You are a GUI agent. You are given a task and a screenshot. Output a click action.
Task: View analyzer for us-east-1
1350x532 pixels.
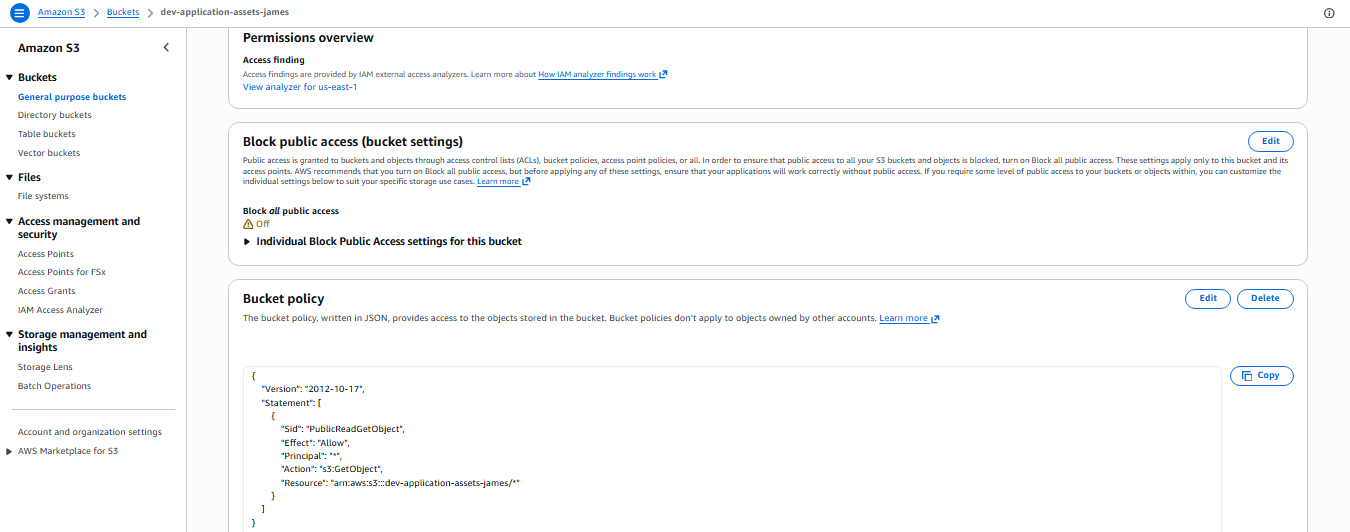pyautogui.click(x=300, y=87)
